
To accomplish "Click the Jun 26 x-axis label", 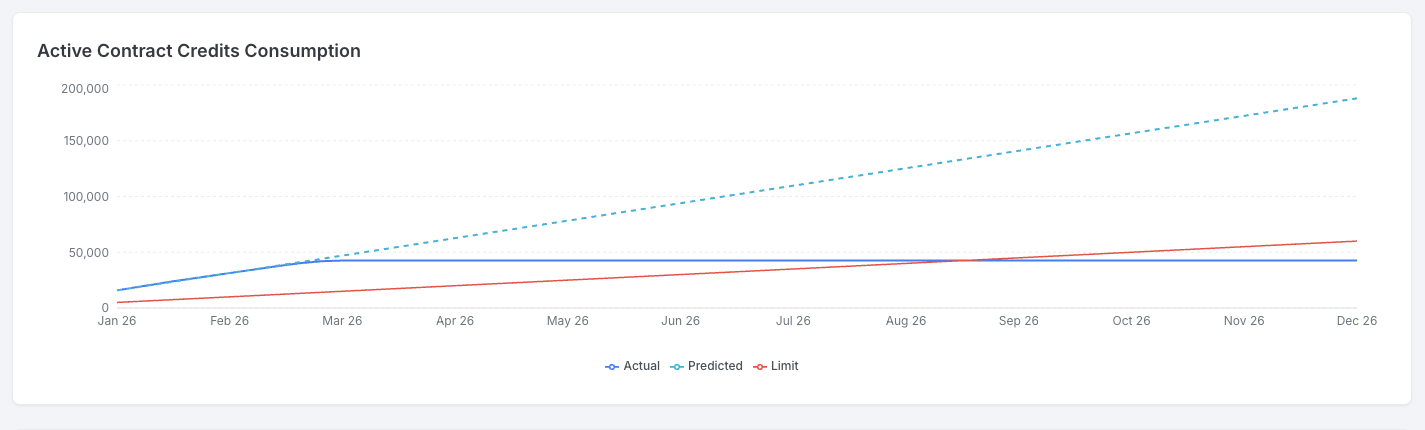I will (x=680, y=321).
